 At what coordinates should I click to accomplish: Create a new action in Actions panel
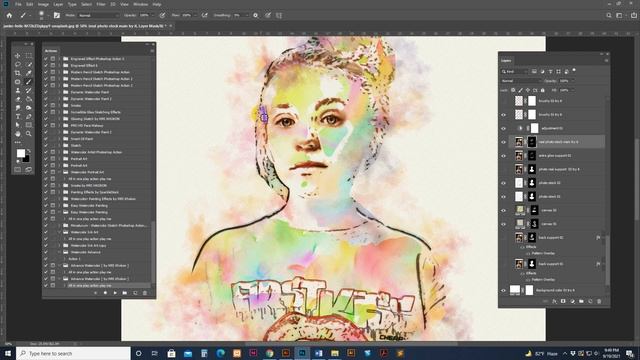coord(135,293)
